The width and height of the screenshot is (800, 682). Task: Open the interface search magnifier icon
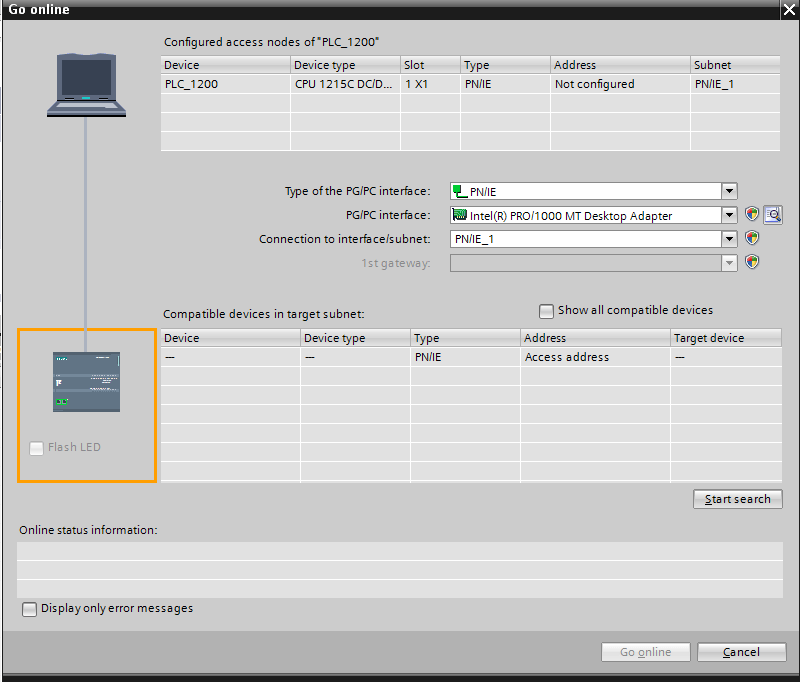[x=773, y=215]
